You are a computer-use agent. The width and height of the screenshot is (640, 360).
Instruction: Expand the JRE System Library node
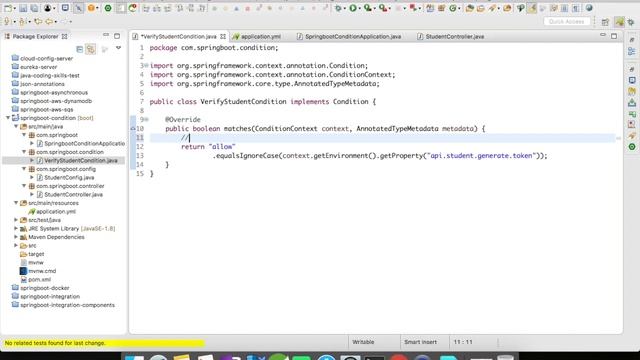click(16, 229)
